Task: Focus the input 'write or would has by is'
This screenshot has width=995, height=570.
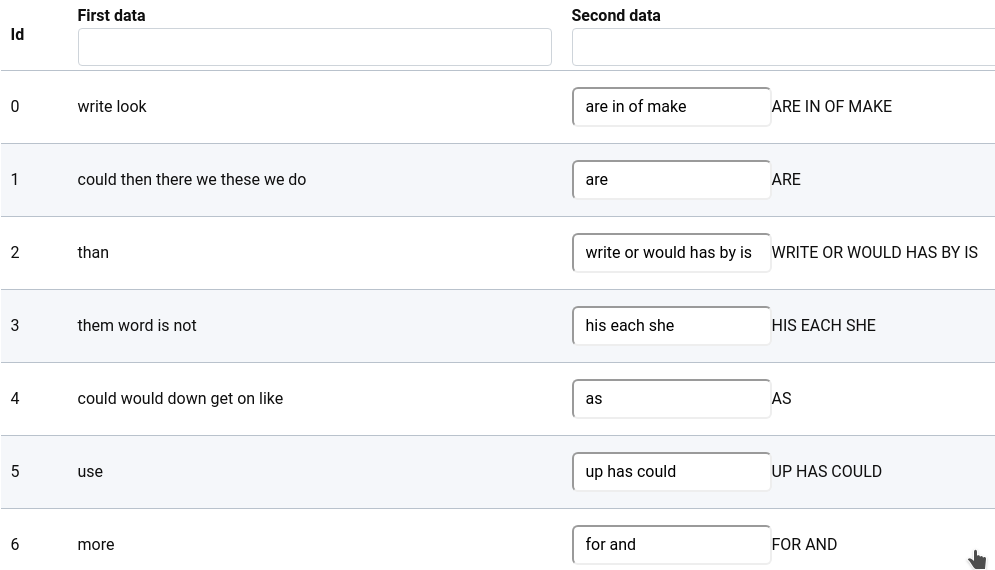Action: click(671, 253)
